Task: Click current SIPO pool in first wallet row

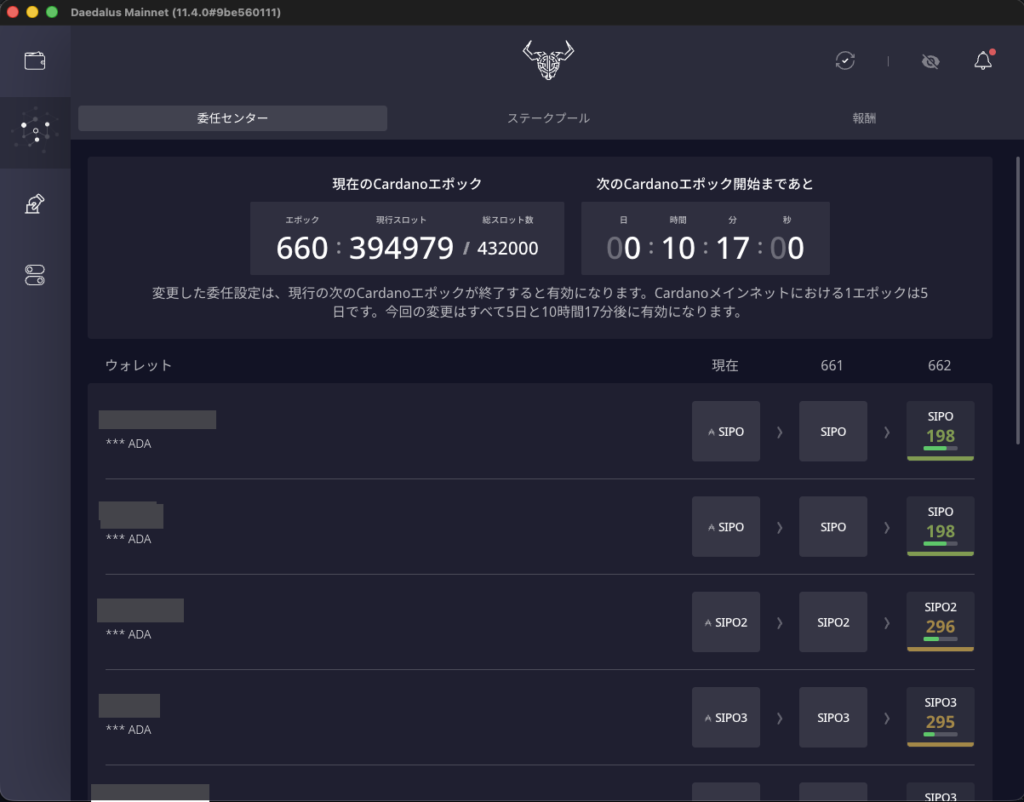Action: pyautogui.click(x=726, y=431)
